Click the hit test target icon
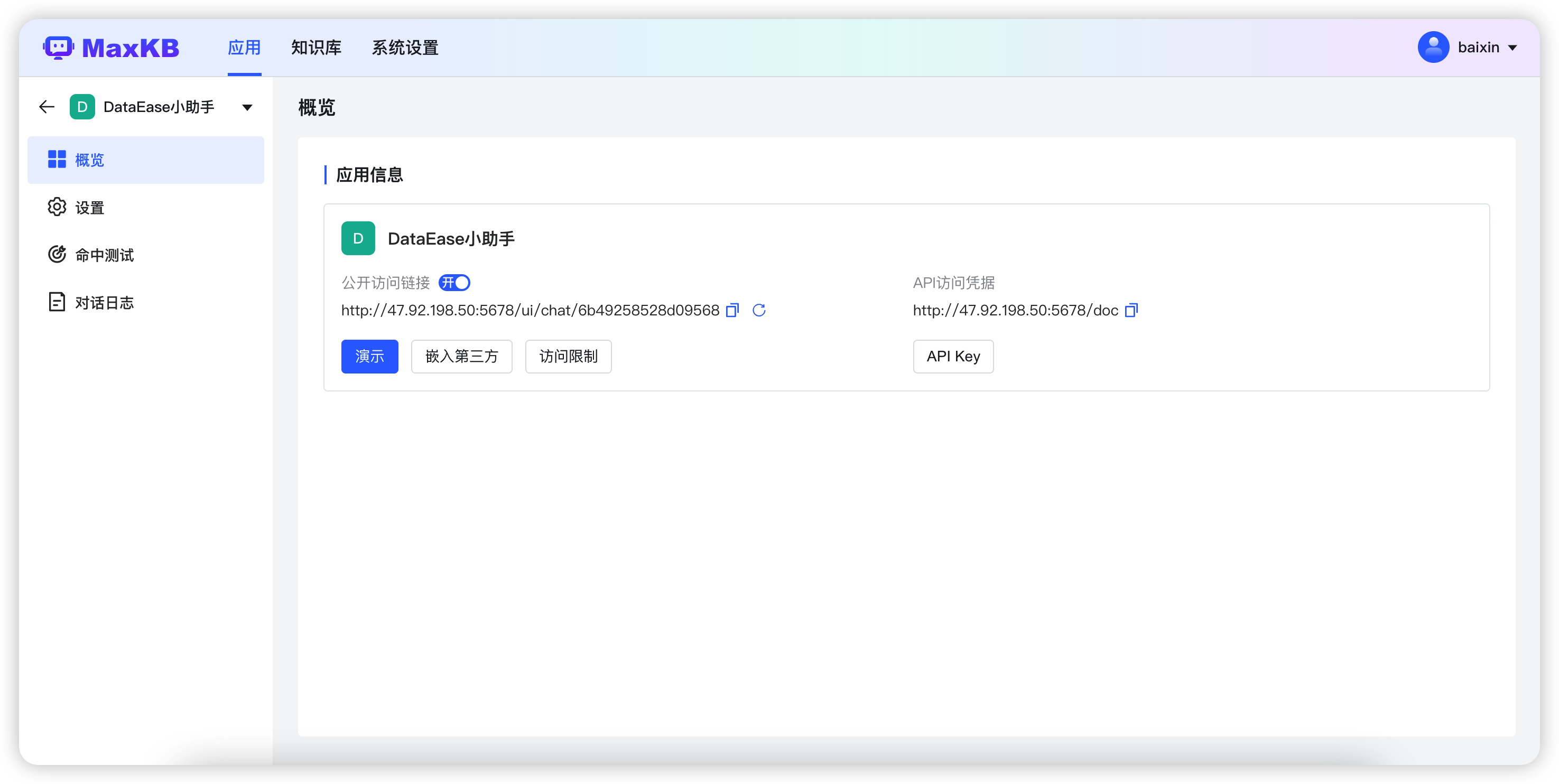The height and width of the screenshot is (784, 1559). (57, 255)
